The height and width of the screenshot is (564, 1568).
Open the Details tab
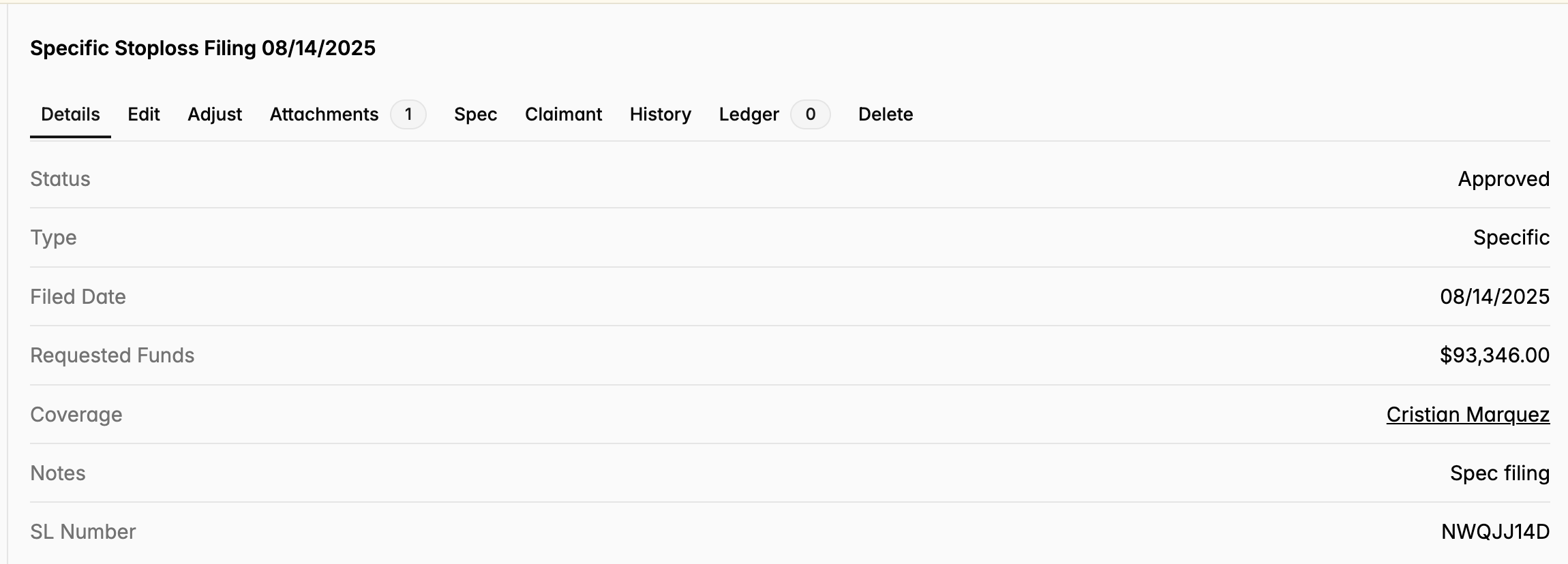pos(70,114)
